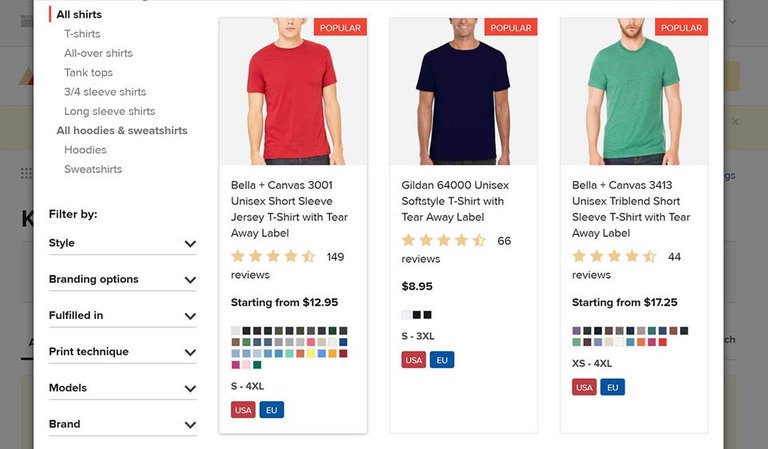Open Gildan 64000 Unisex Softstyle title link
Screen dimensions: 768x449
455,201
